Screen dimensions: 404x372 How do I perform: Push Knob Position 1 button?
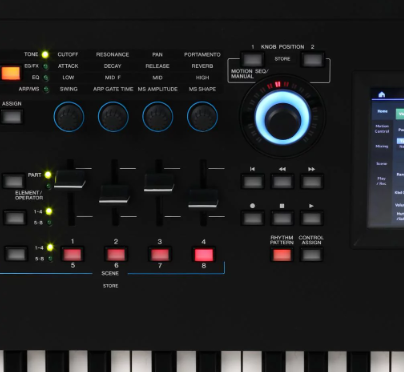point(253,60)
